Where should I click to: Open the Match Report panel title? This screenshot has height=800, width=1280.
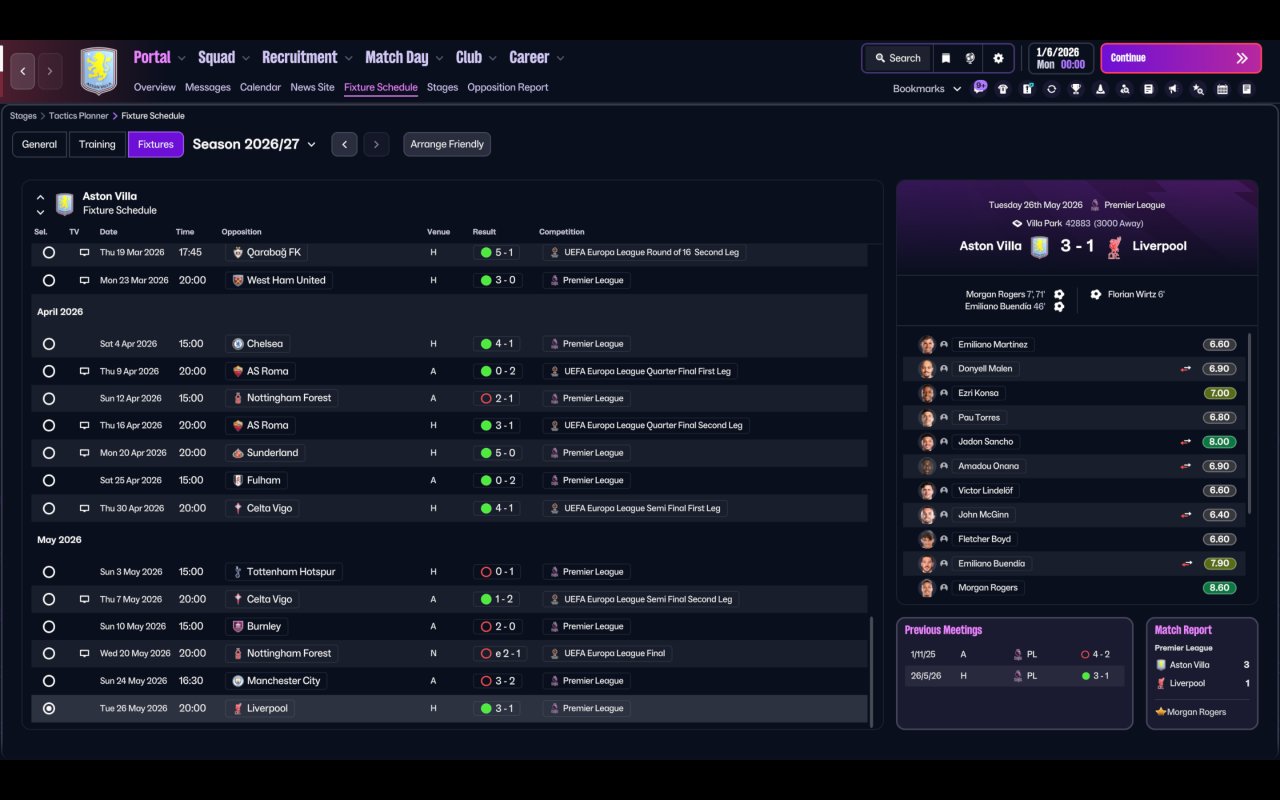(1183, 630)
